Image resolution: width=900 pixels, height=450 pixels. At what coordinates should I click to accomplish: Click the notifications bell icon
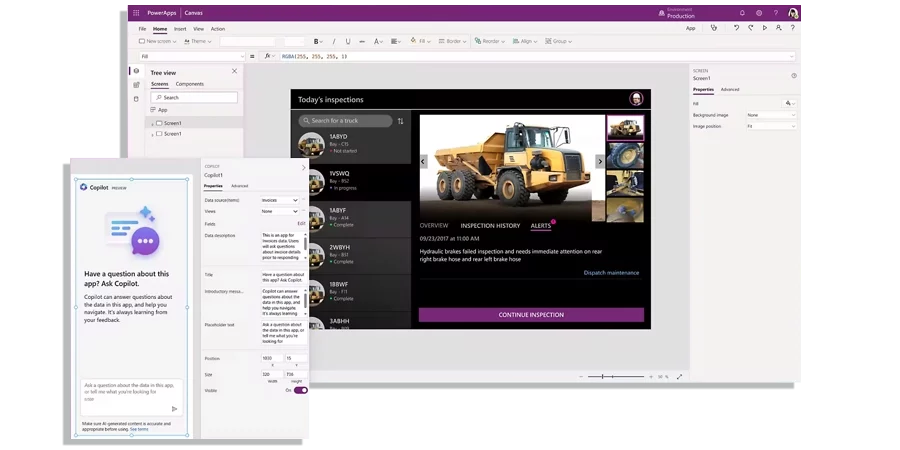tap(742, 13)
